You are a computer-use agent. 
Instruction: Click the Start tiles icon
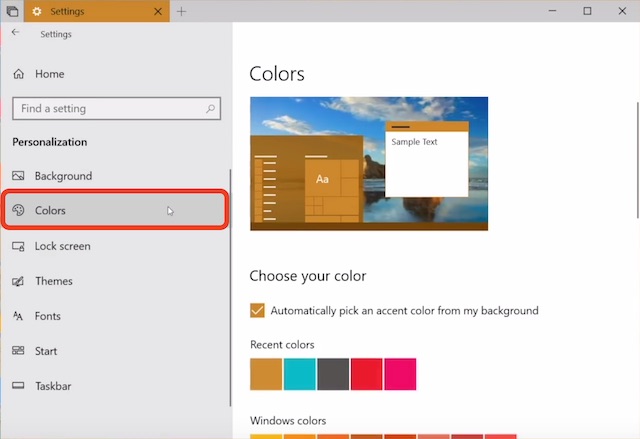[18, 350]
